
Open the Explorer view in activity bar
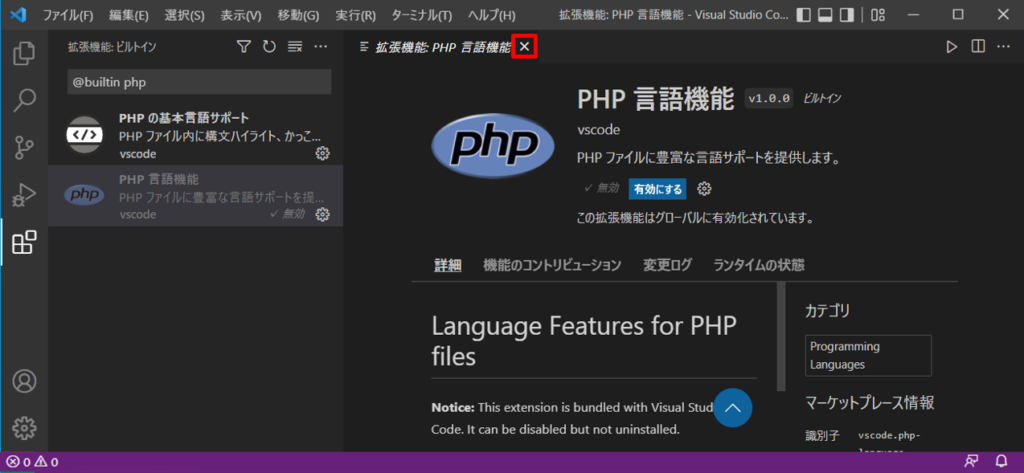[24, 53]
